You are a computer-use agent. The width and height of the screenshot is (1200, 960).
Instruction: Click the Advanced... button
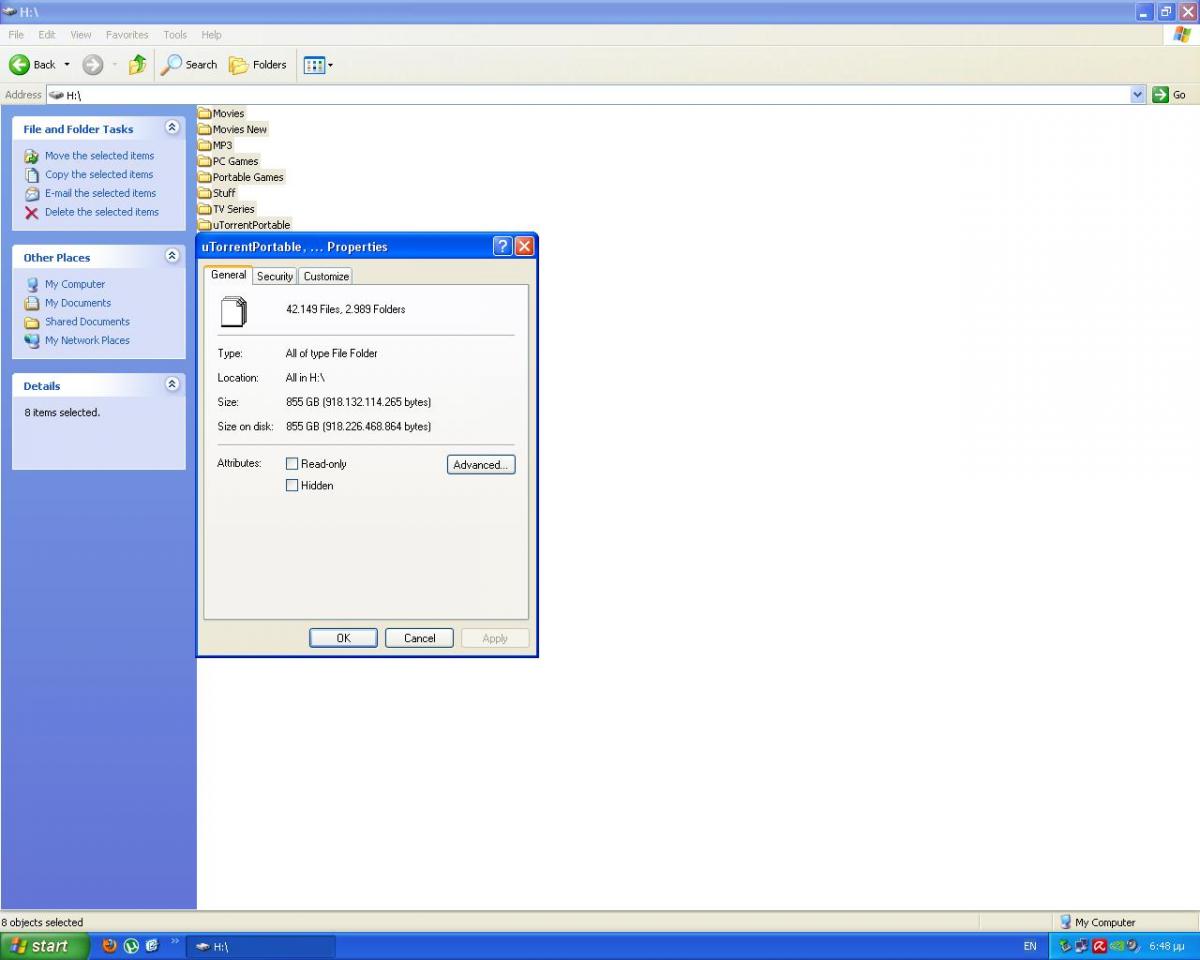[x=481, y=465]
